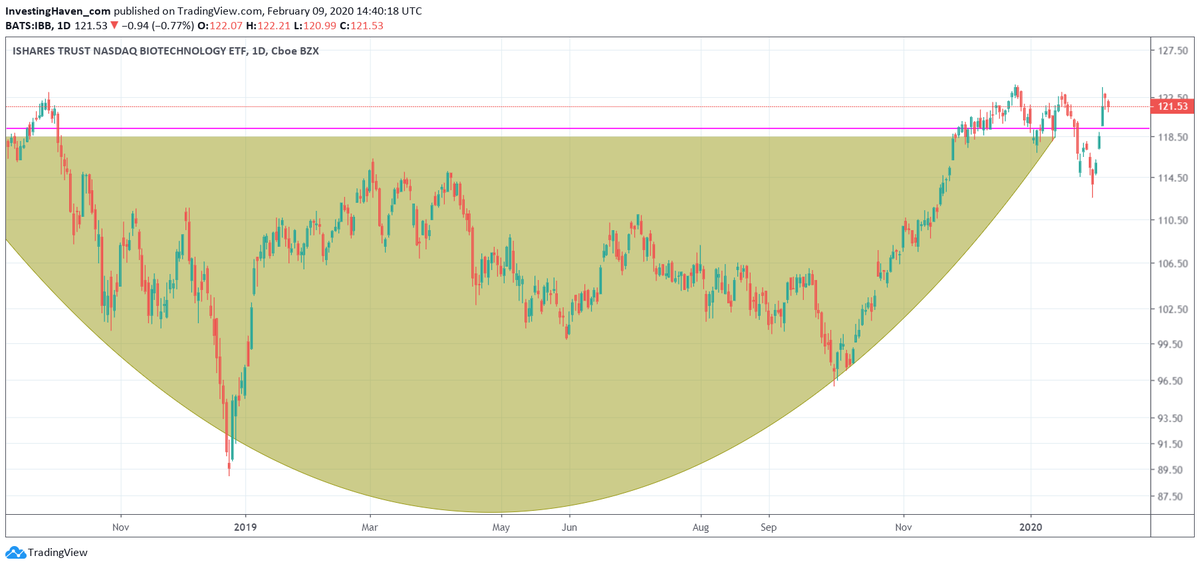
Task: Click the red 121.53 current price tag
Action: point(1171,106)
